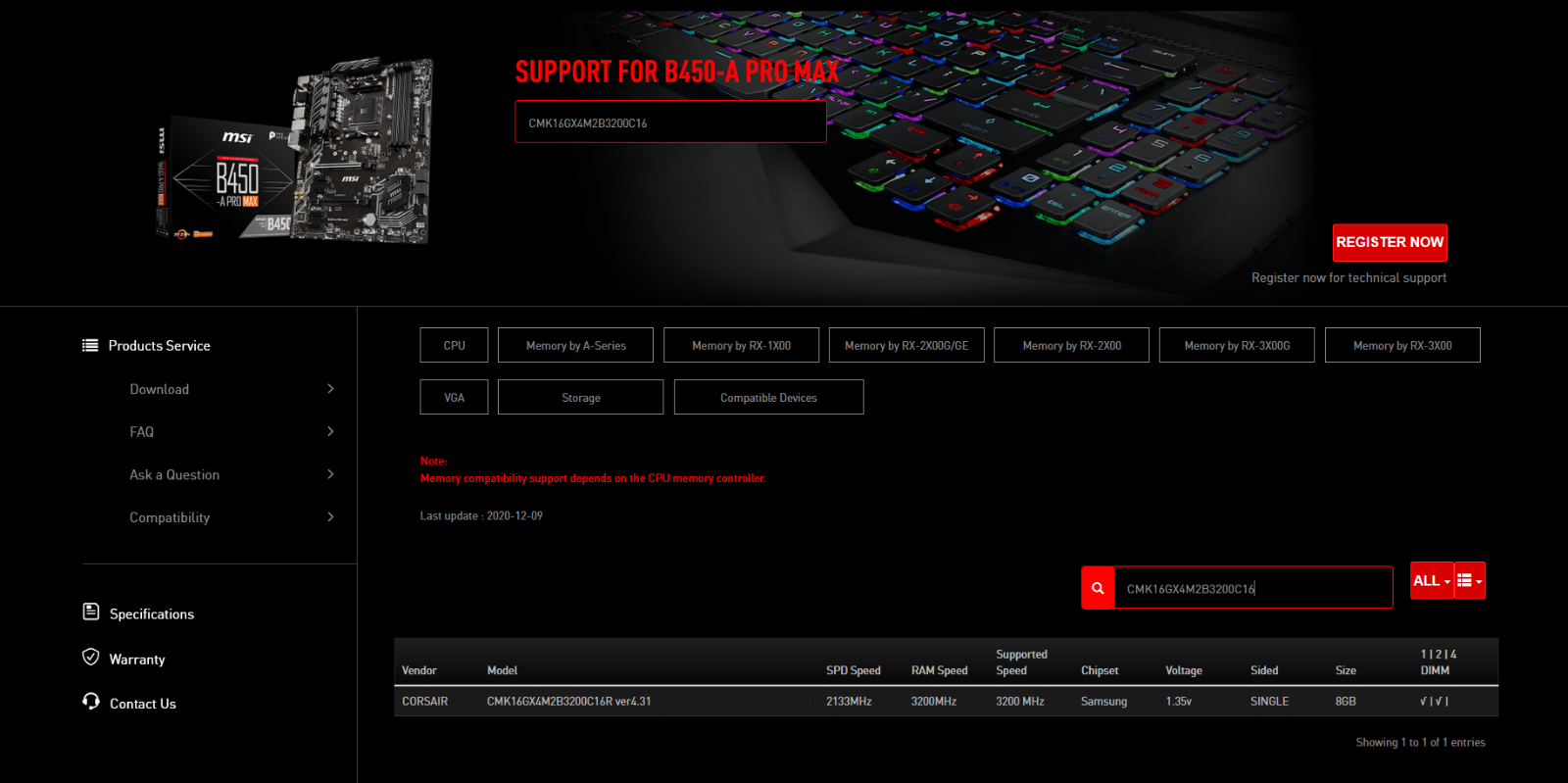Viewport: 1568px width, 783px height.
Task: Sort by Voltage column header
Action: point(1184,670)
